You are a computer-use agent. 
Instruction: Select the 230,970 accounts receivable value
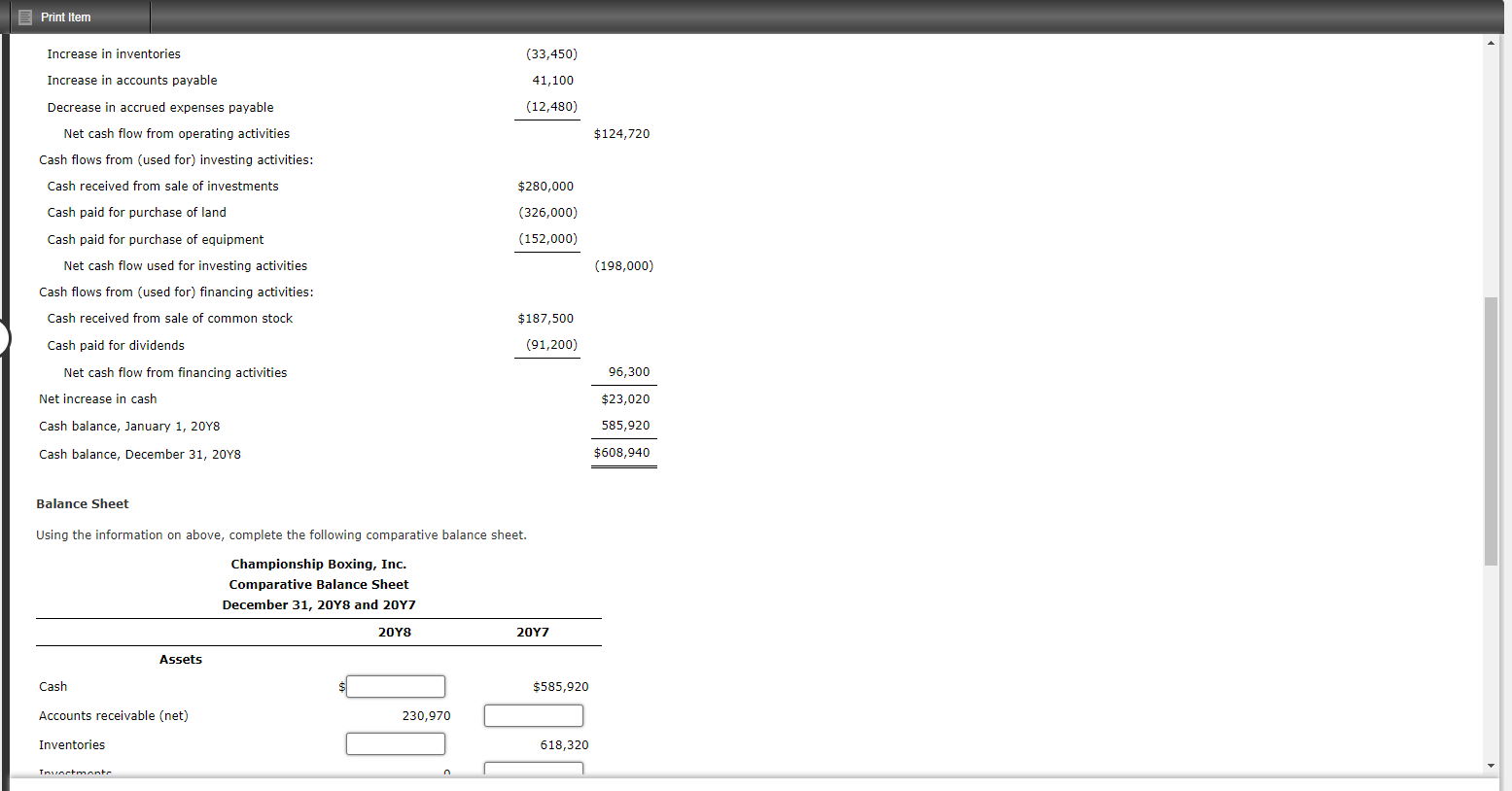[x=427, y=716]
